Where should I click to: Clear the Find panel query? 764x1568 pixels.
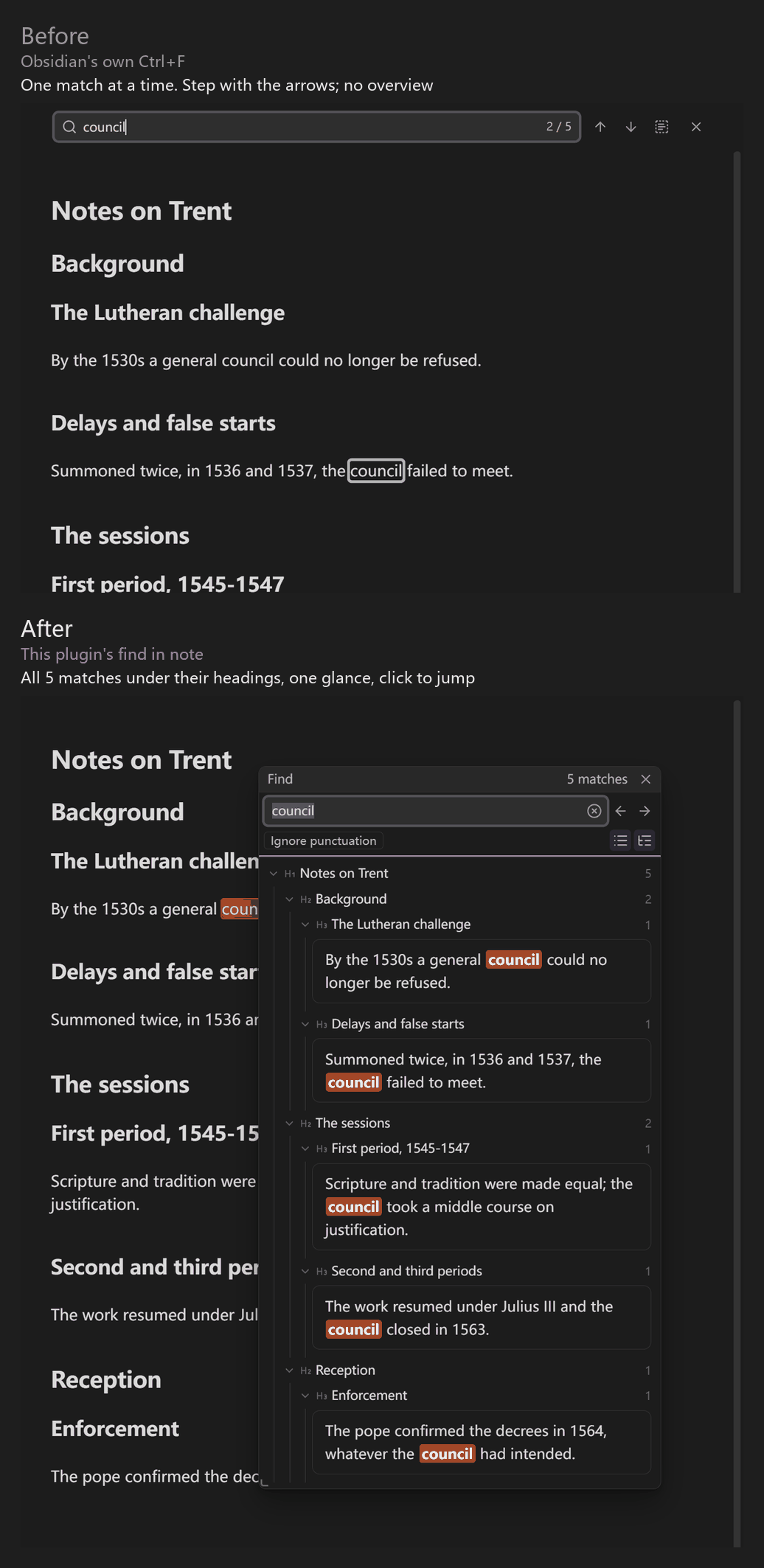[594, 811]
